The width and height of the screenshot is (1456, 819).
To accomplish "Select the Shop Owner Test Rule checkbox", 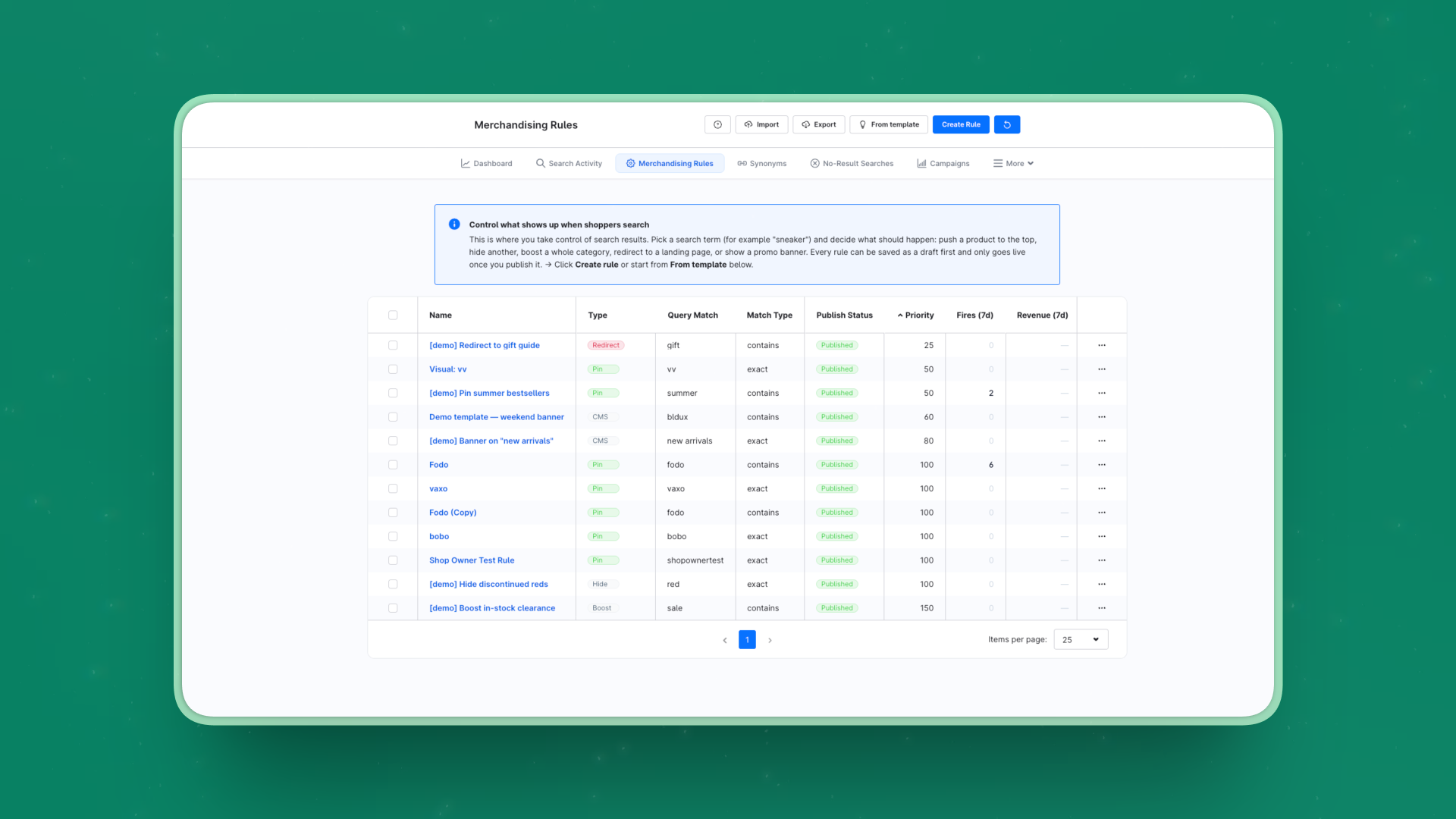I will (x=393, y=560).
